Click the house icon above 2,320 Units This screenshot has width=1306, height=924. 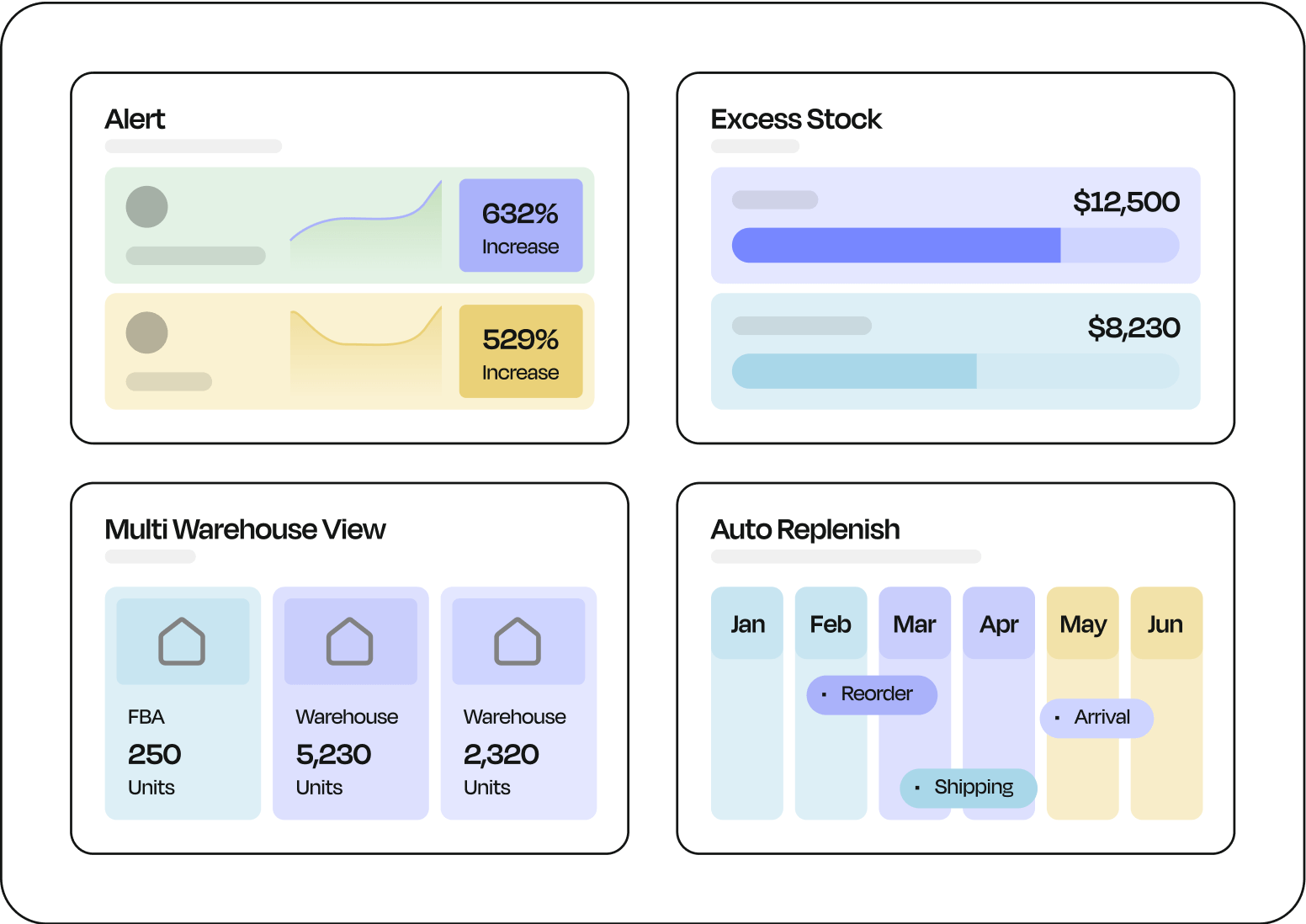[518, 641]
